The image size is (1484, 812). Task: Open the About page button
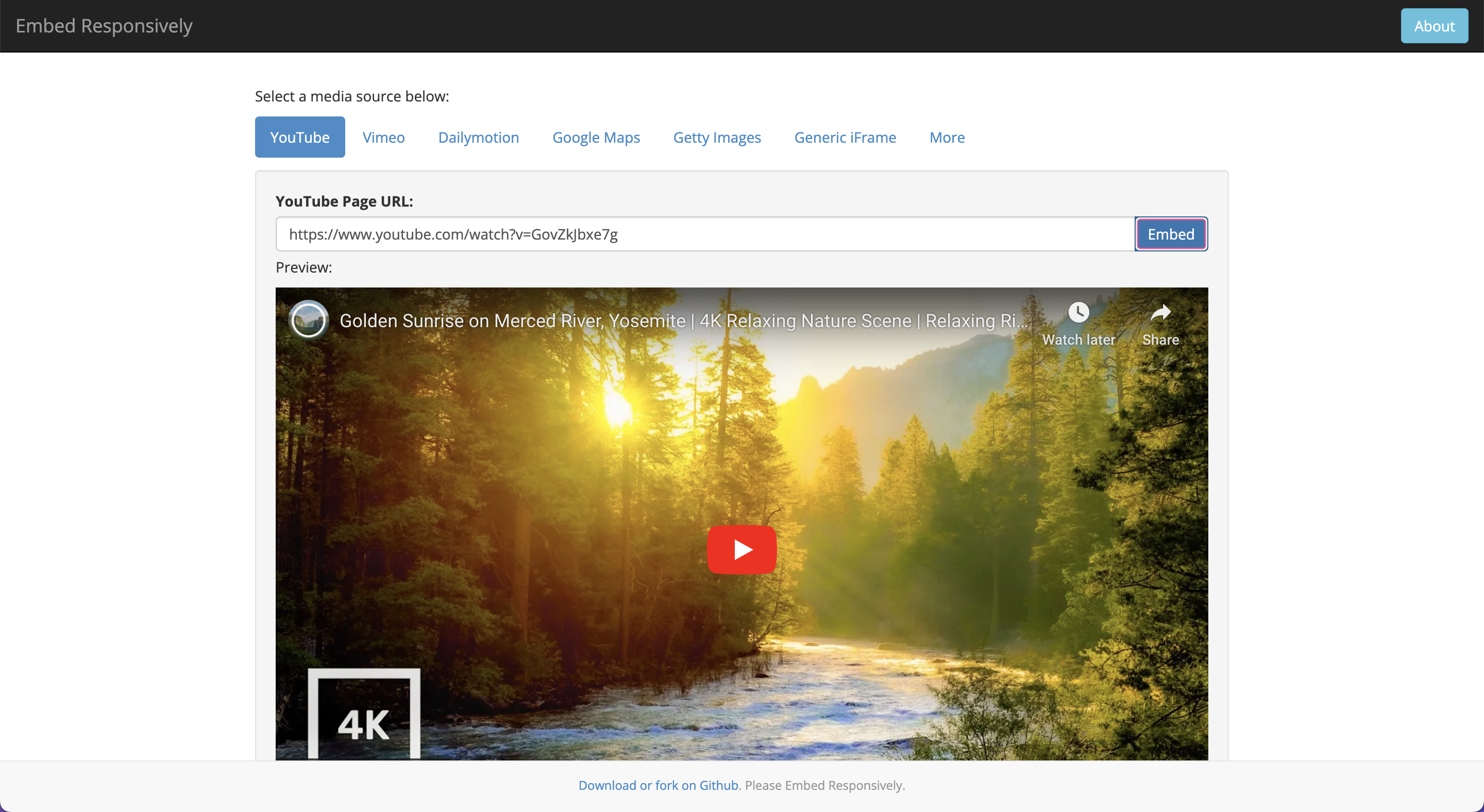pyautogui.click(x=1434, y=26)
